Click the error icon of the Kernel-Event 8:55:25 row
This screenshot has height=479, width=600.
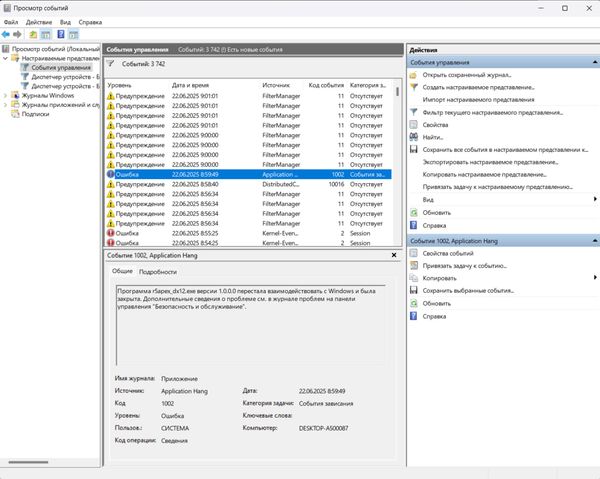click(x=111, y=233)
